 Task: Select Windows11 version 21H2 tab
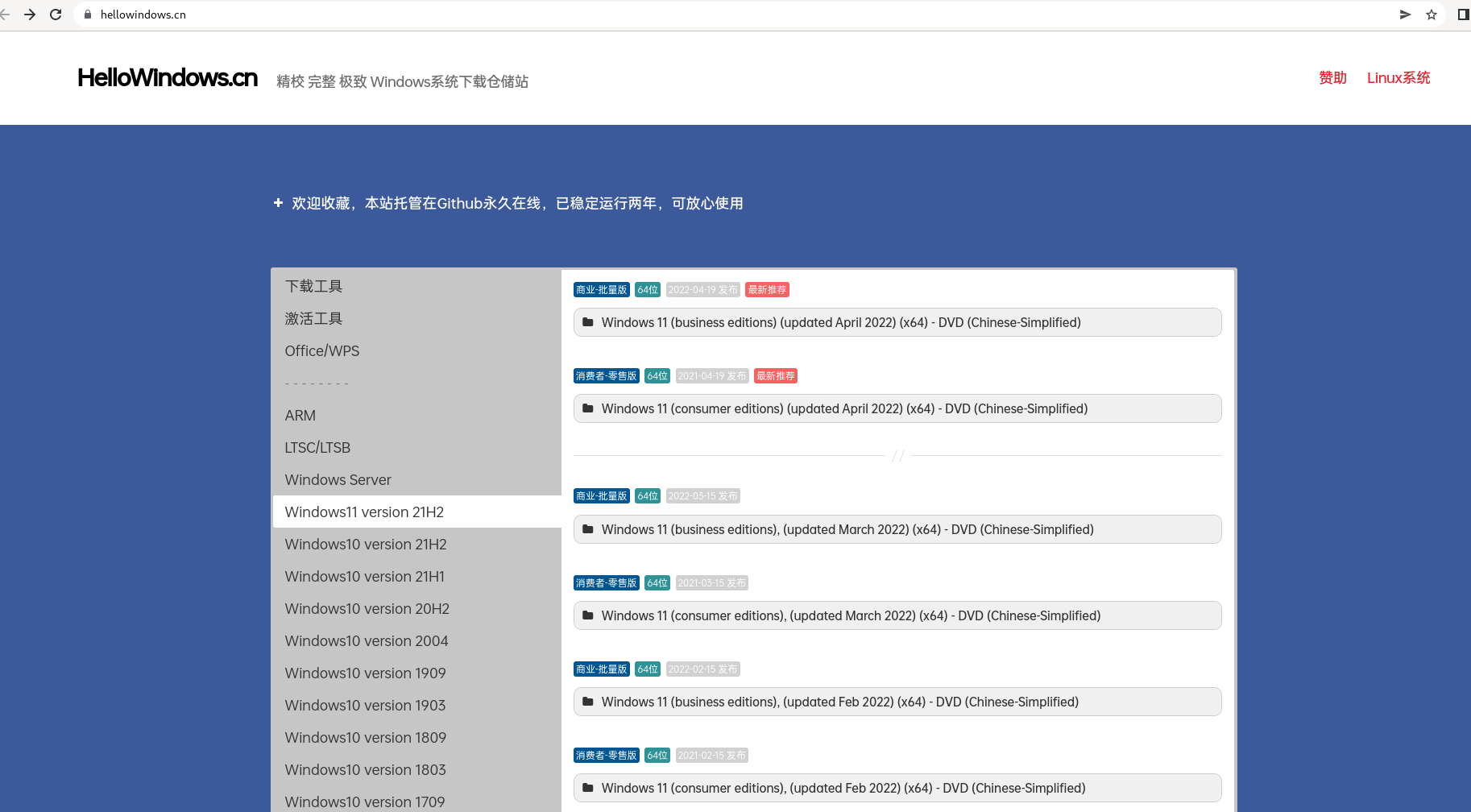(x=416, y=512)
